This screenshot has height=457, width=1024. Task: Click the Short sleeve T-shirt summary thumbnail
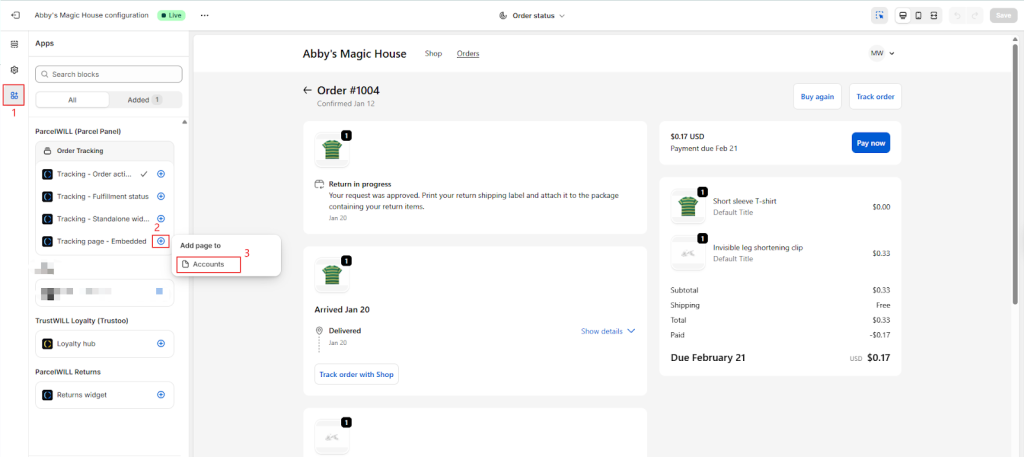(688, 206)
